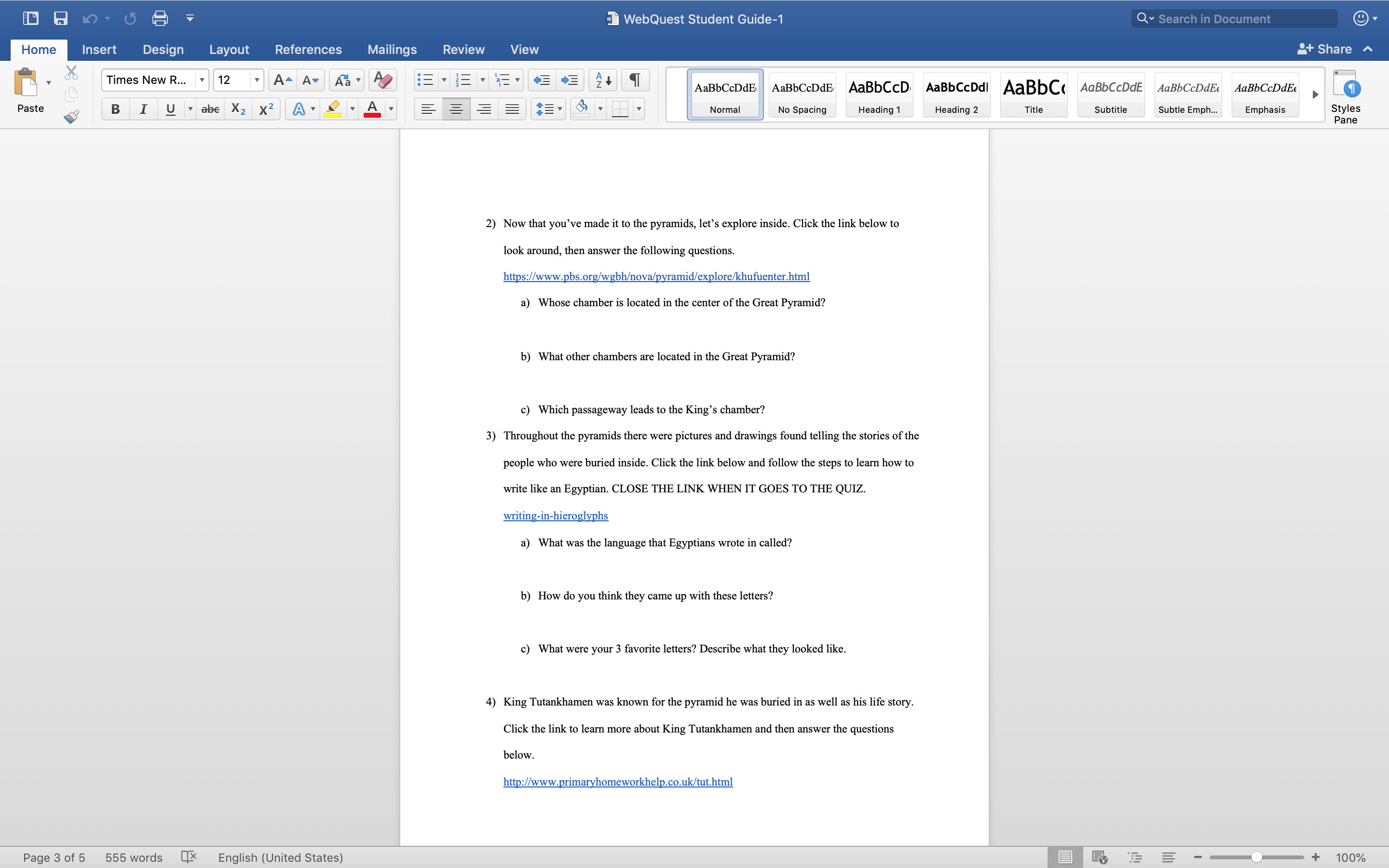Click the writing-in-hieroglyphs link

point(555,515)
